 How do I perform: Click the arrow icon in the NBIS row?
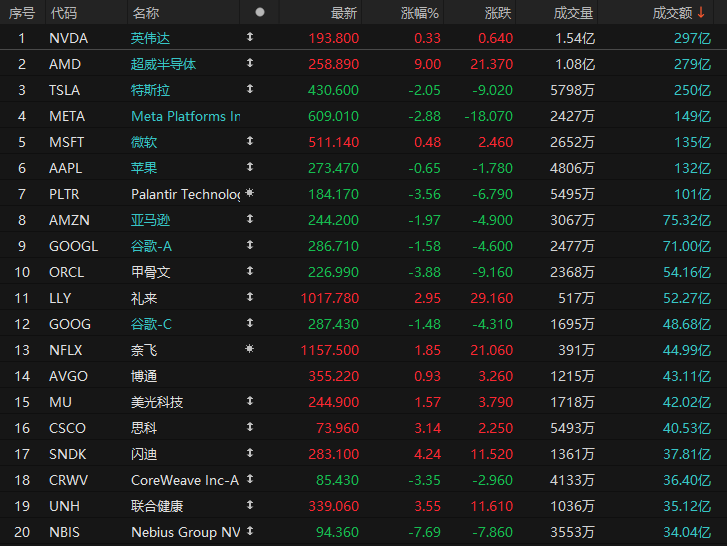click(250, 531)
